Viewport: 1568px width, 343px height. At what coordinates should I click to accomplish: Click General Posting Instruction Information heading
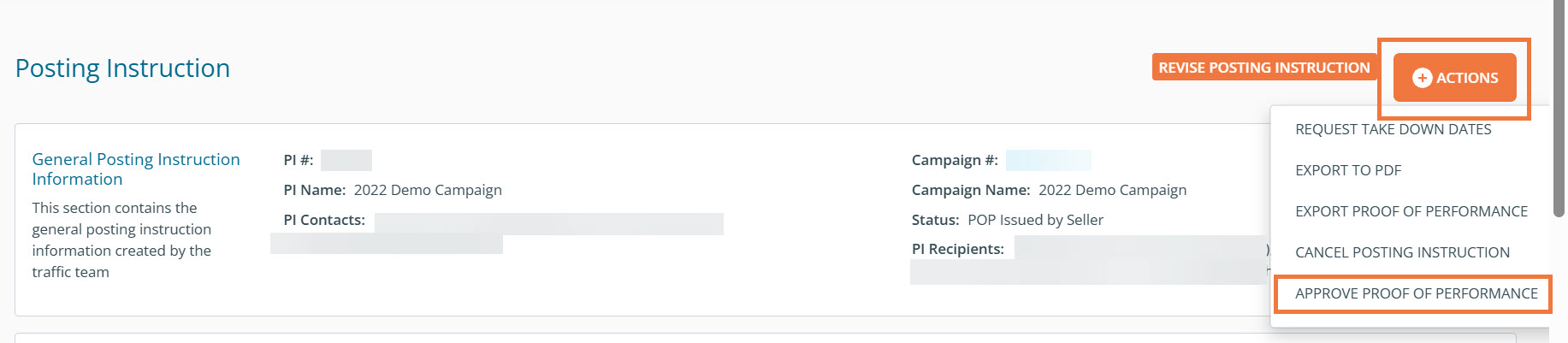pyautogui.click(x=136, y=169)
